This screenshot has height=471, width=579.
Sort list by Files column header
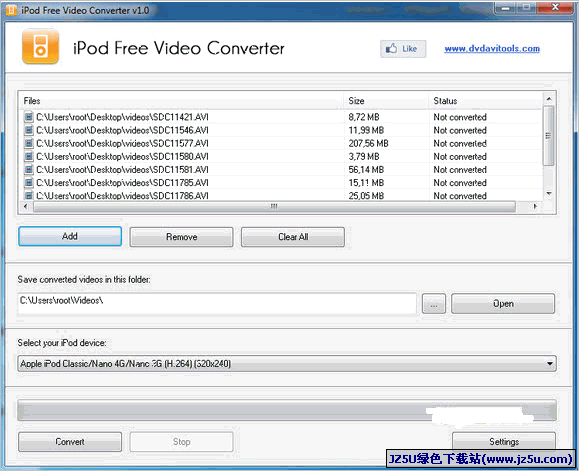coord(181,101)
